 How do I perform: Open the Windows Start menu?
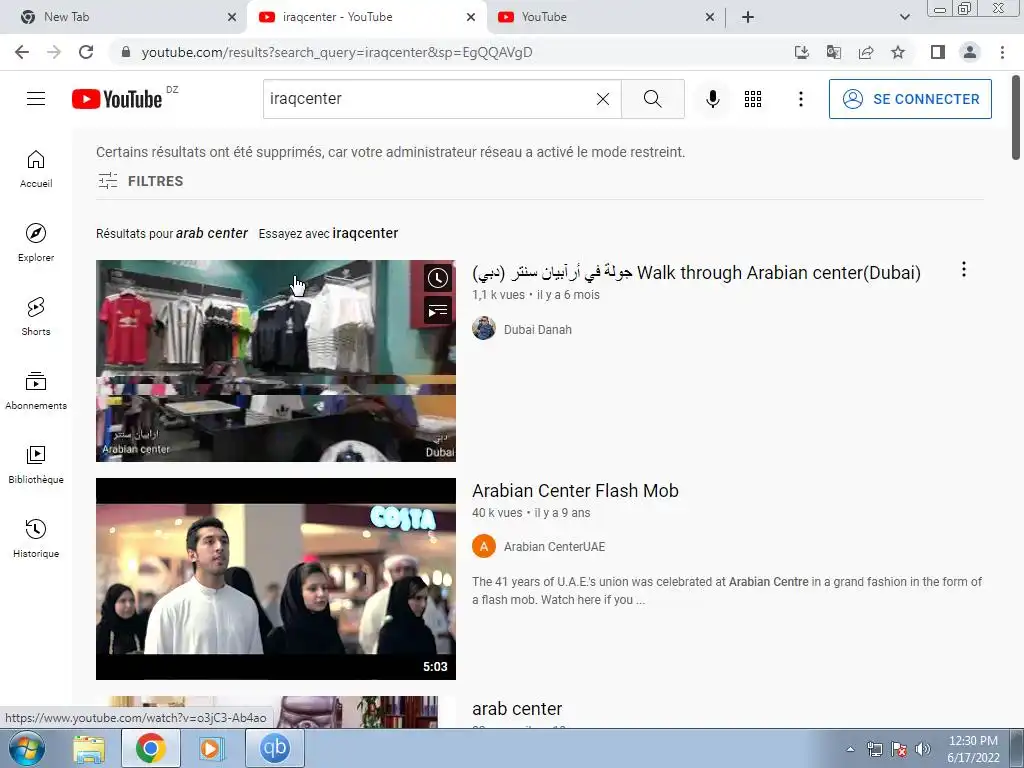27,748
